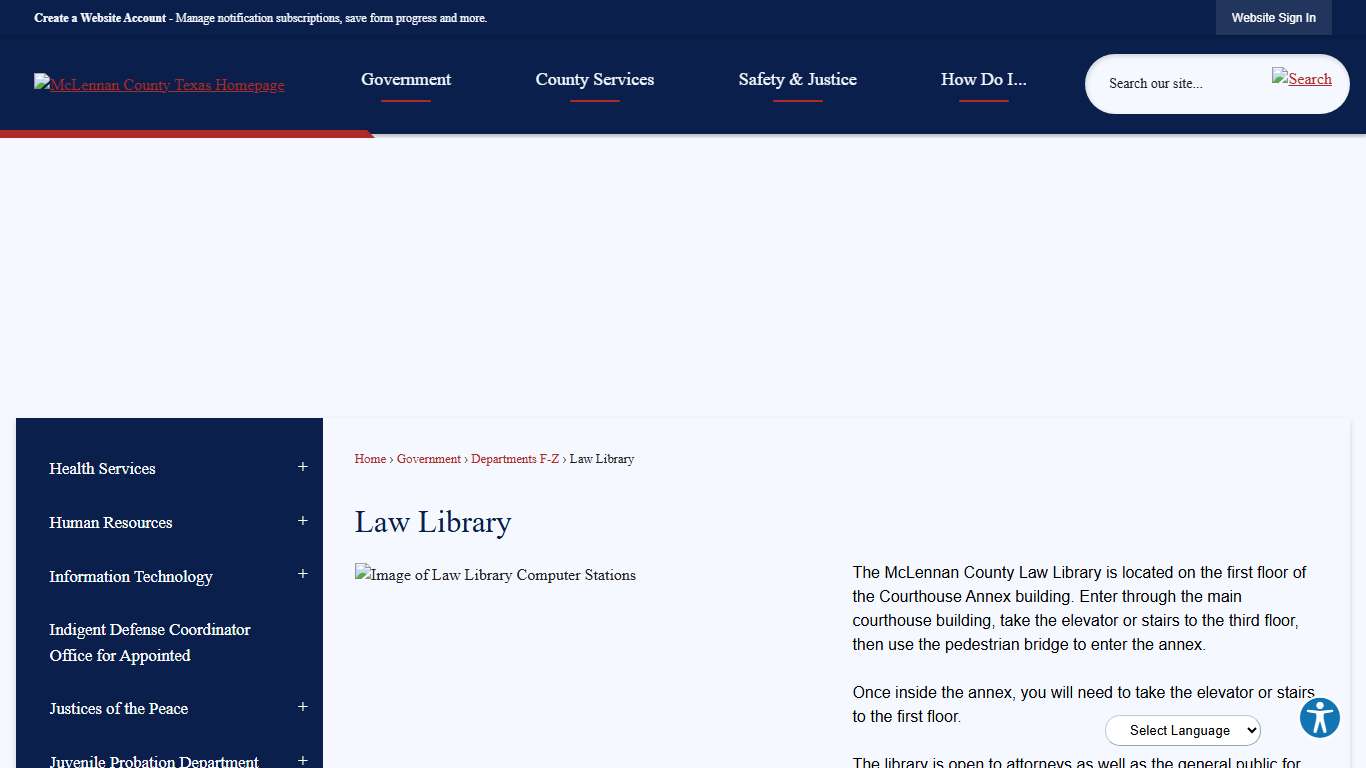Screen dimensions: 1366x768
Task: Expand the Human Resources section
Action: point(302,520)
